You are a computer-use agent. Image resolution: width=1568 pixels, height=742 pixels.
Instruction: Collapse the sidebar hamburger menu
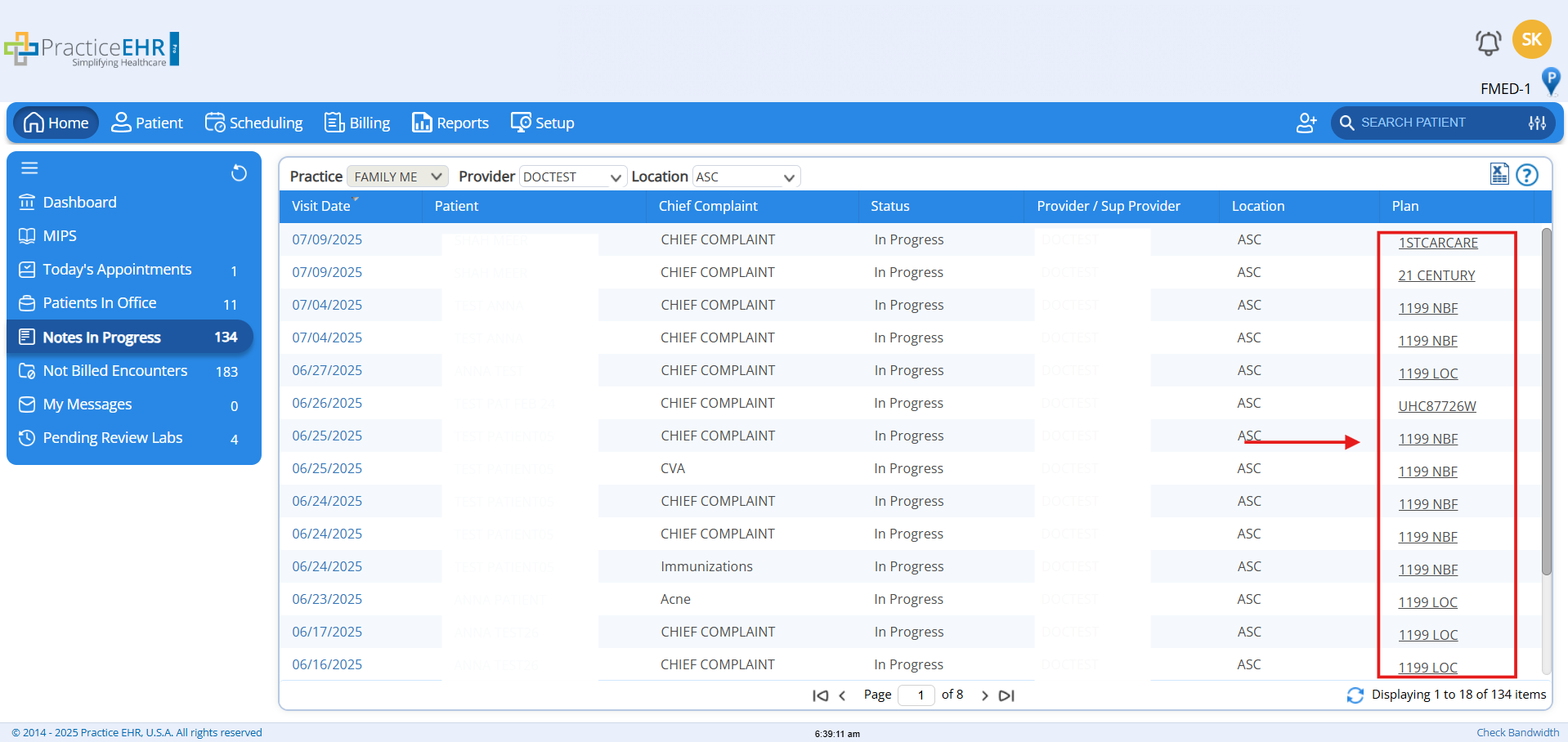30,168
